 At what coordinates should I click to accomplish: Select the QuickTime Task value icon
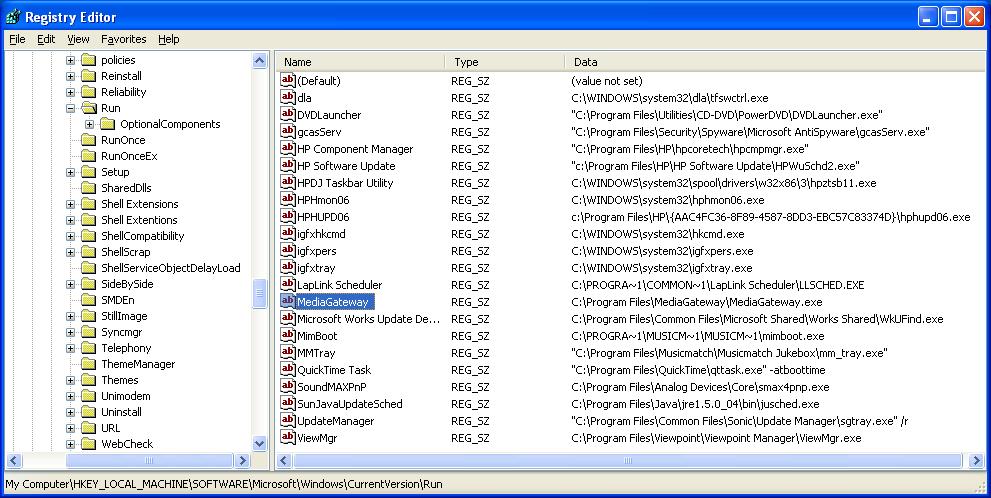pyautogui.click(x=288, y=370)
